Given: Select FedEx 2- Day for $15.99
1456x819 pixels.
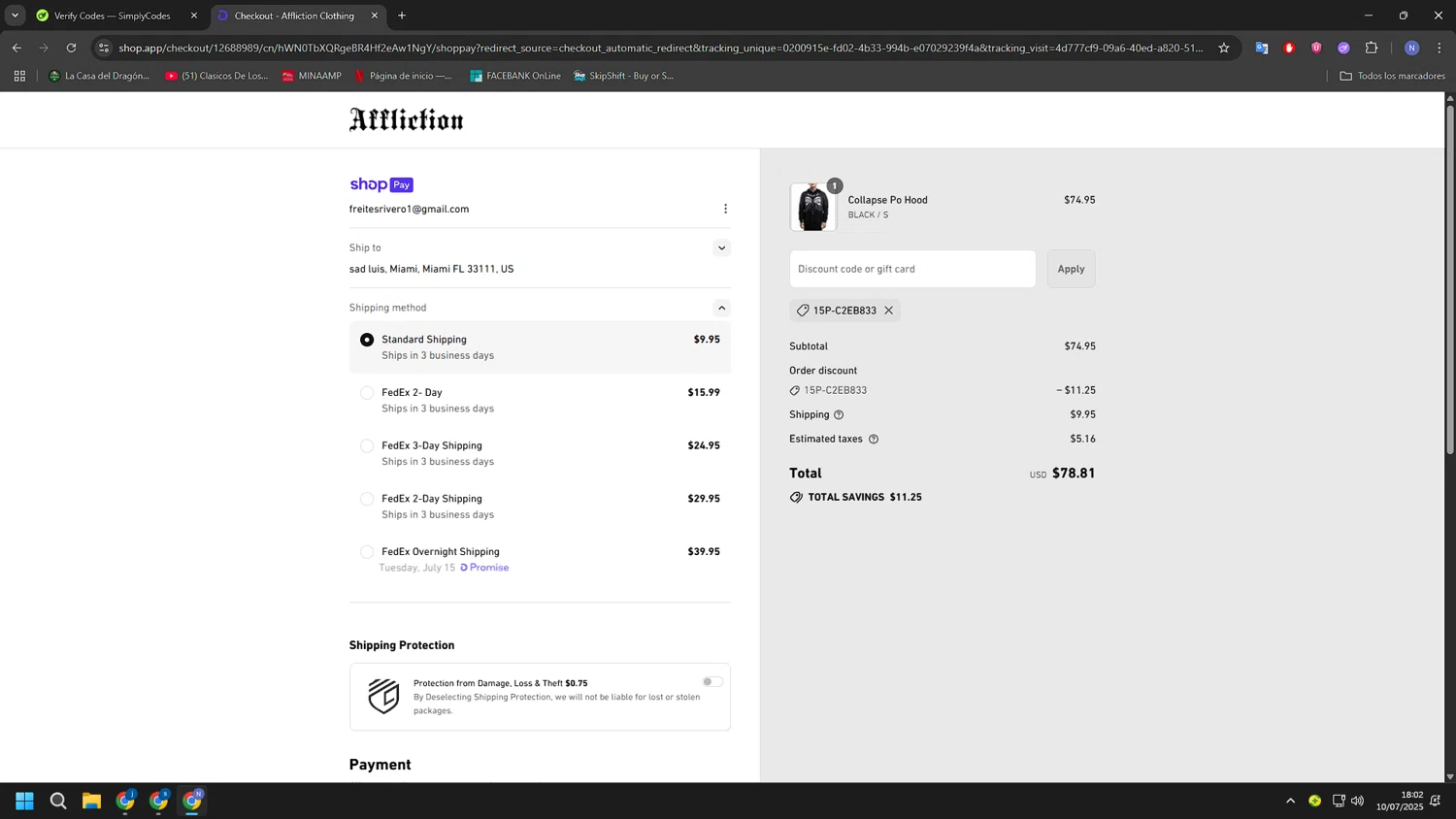Looking at the screenshot, I should click(540, 400).
